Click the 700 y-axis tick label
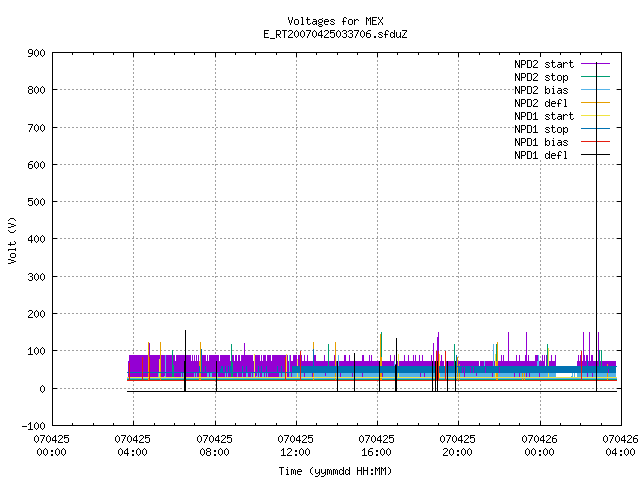 36,128
